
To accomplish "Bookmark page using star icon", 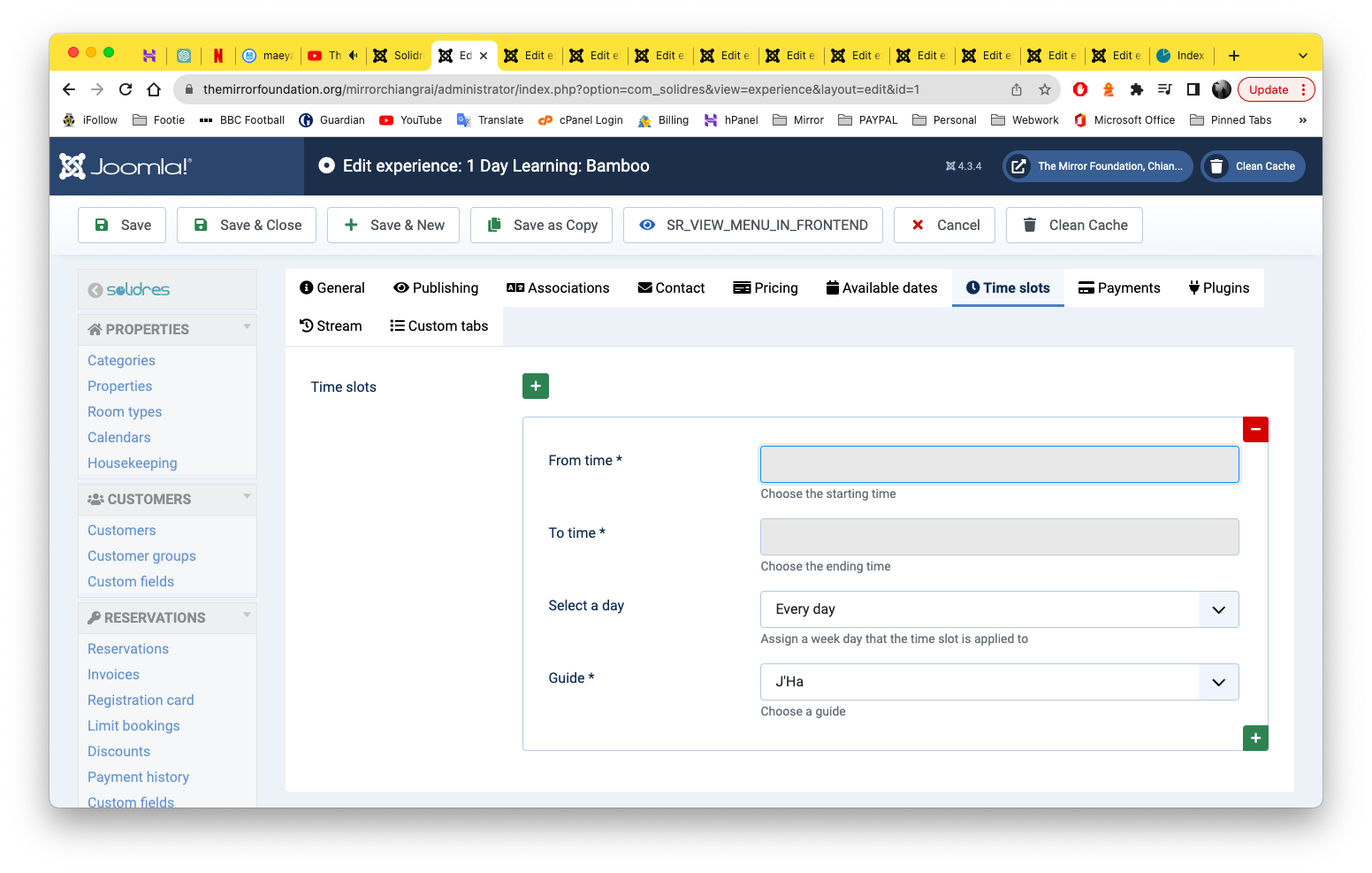I will pos(1044,89).
